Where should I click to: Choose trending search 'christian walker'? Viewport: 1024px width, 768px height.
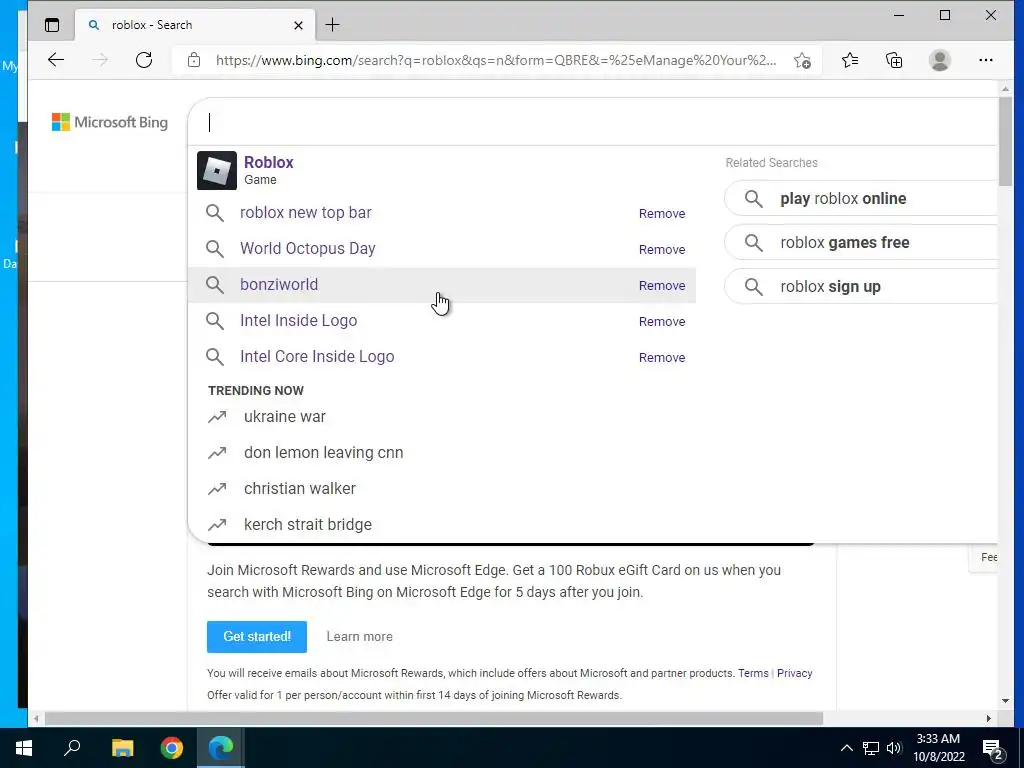pos(300,488)
